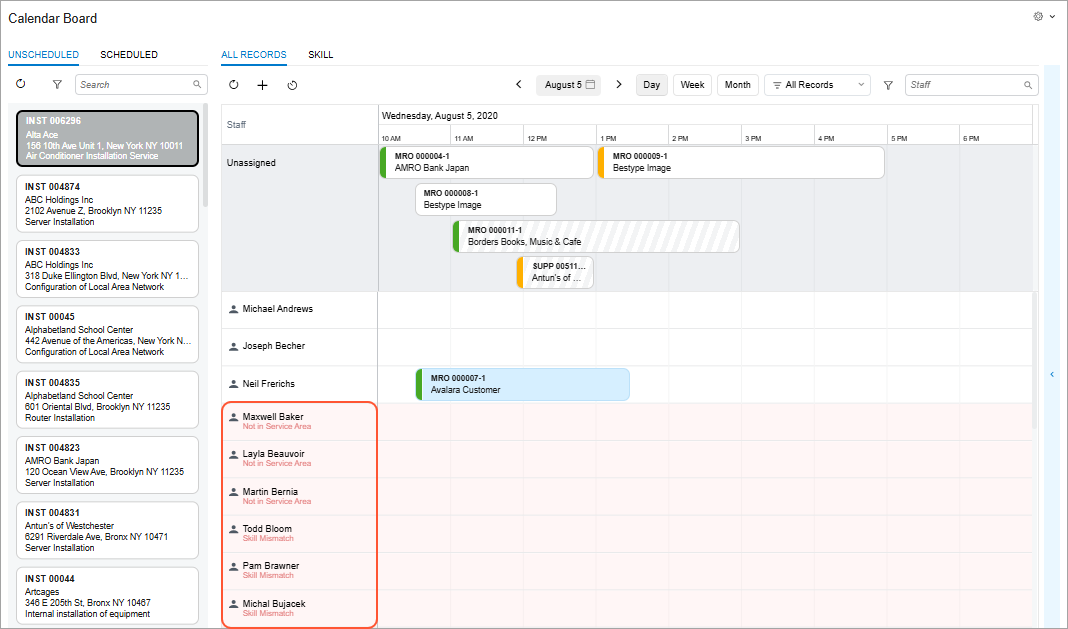This screenshot has height=629, width=1068.
Task: Switch to Month view
Action: (737, 85)
